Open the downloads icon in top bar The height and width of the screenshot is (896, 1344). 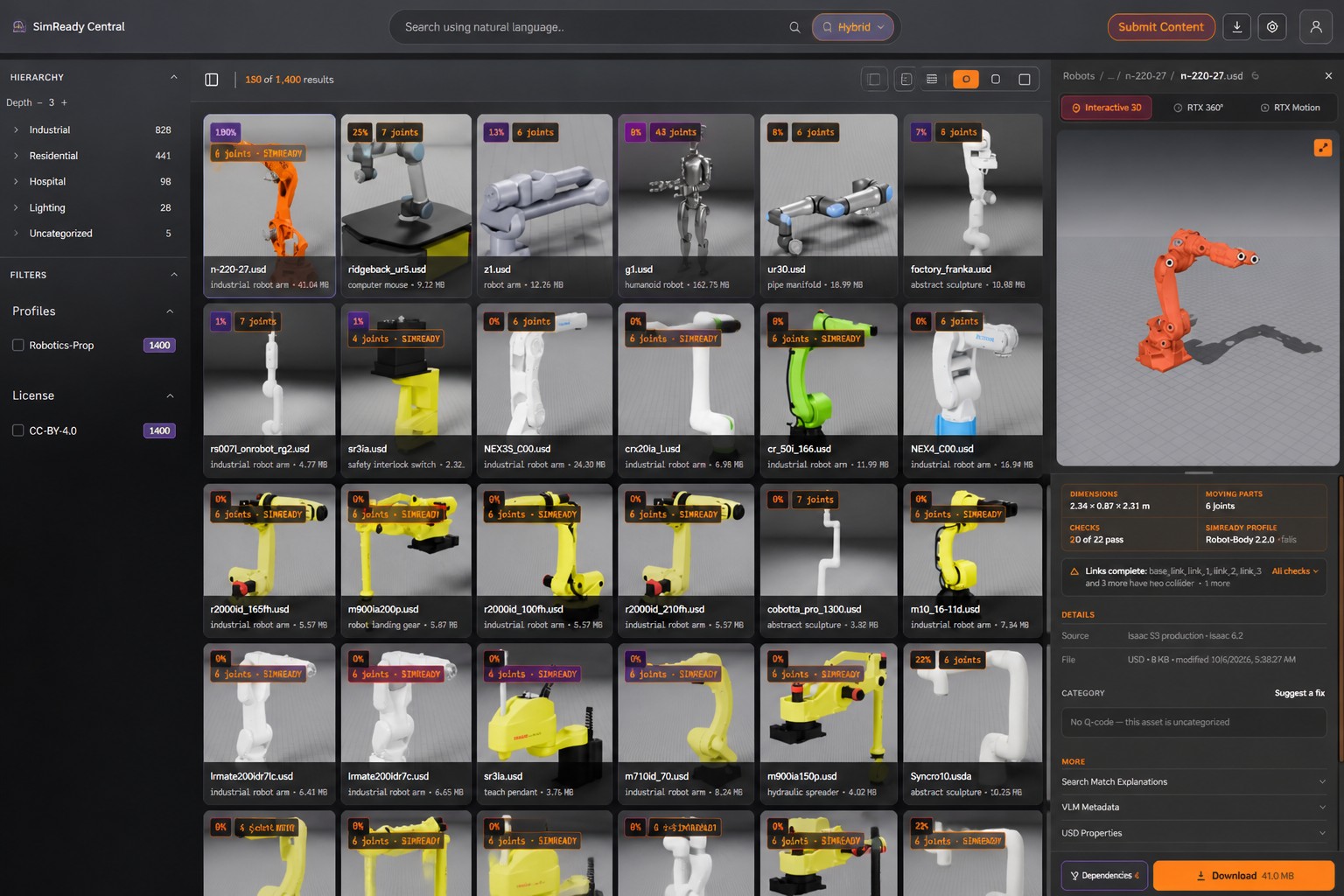tap(1236, 27)
